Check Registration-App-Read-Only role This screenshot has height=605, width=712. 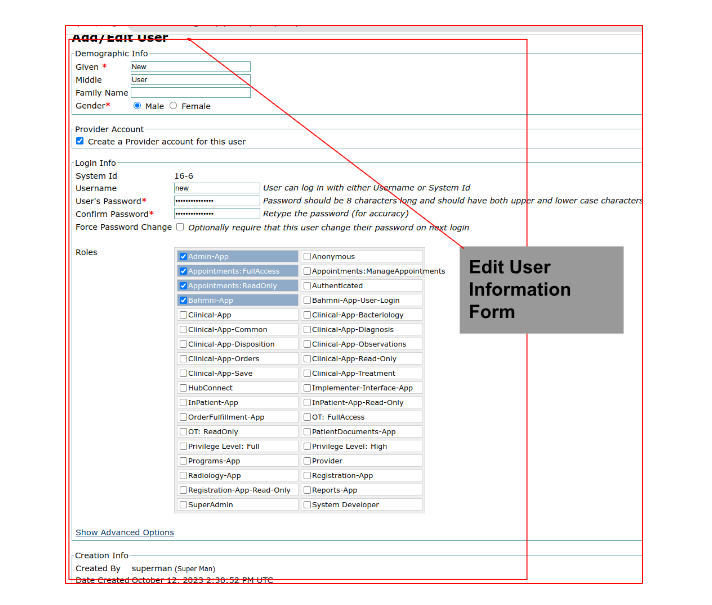[x=183, y=490]
